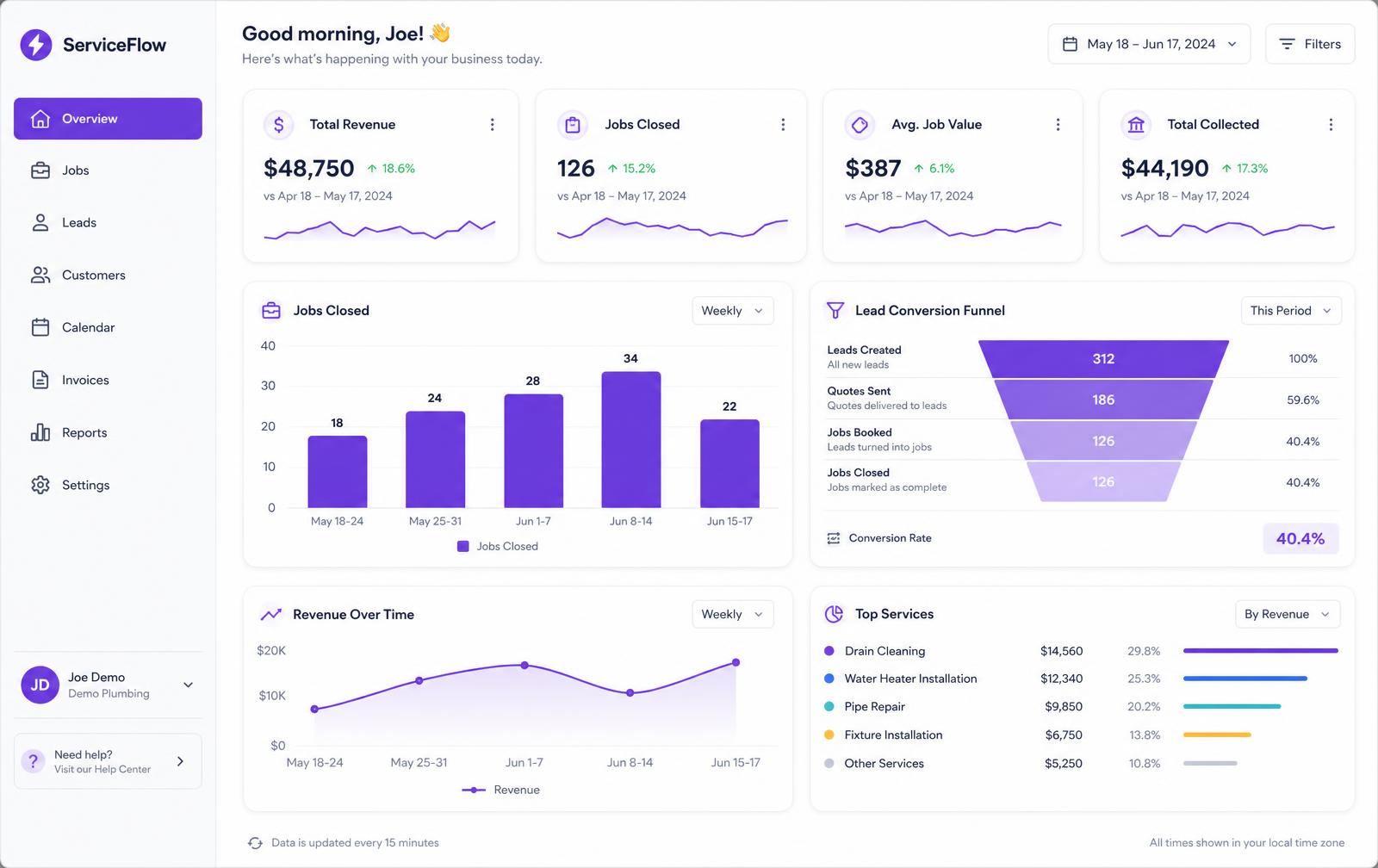Click the Overview home icon in sidebar

tap(40, 119)
